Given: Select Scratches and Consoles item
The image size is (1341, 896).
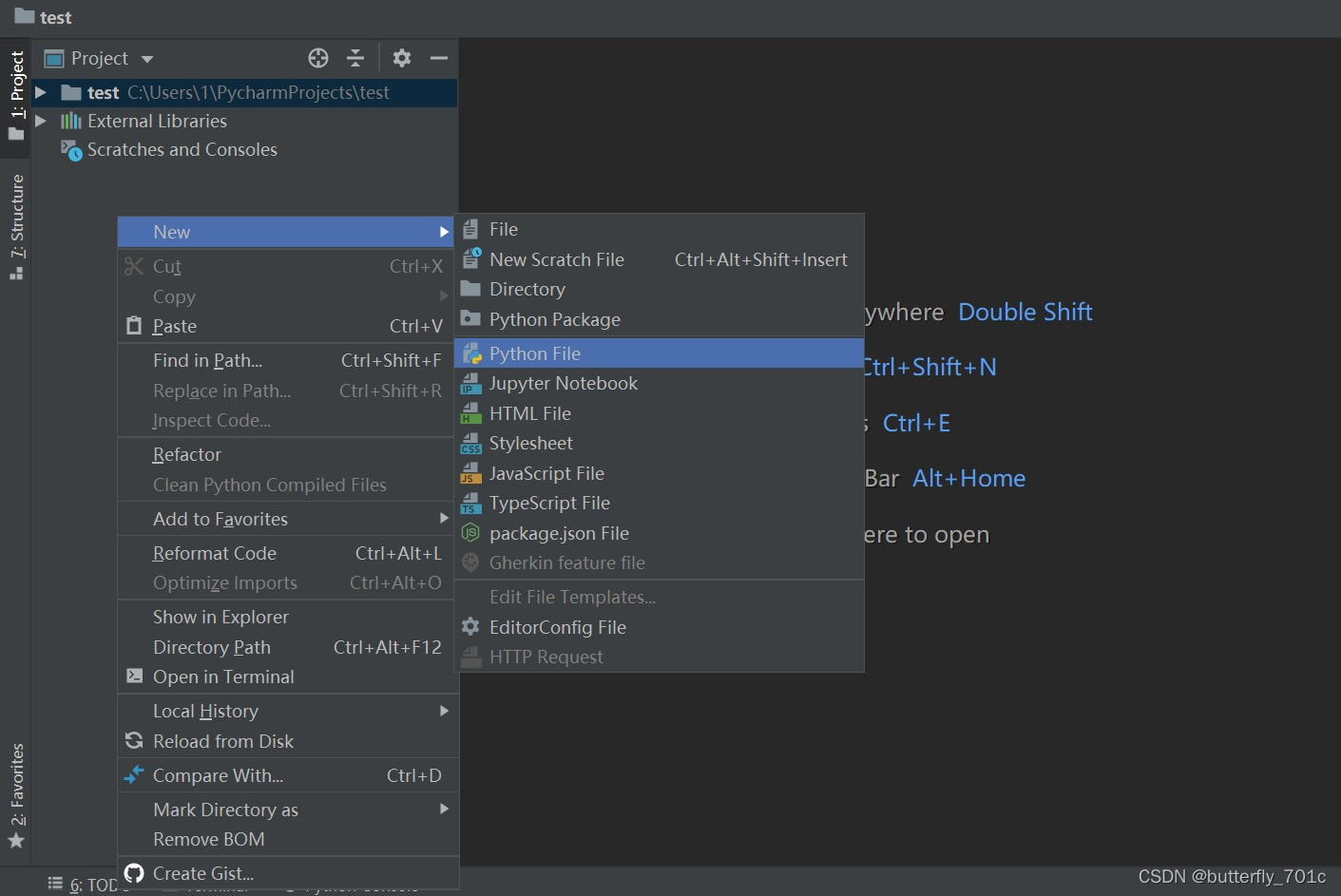Looking at the screenshot, I should pyautogui.click(x=169, y=149).
